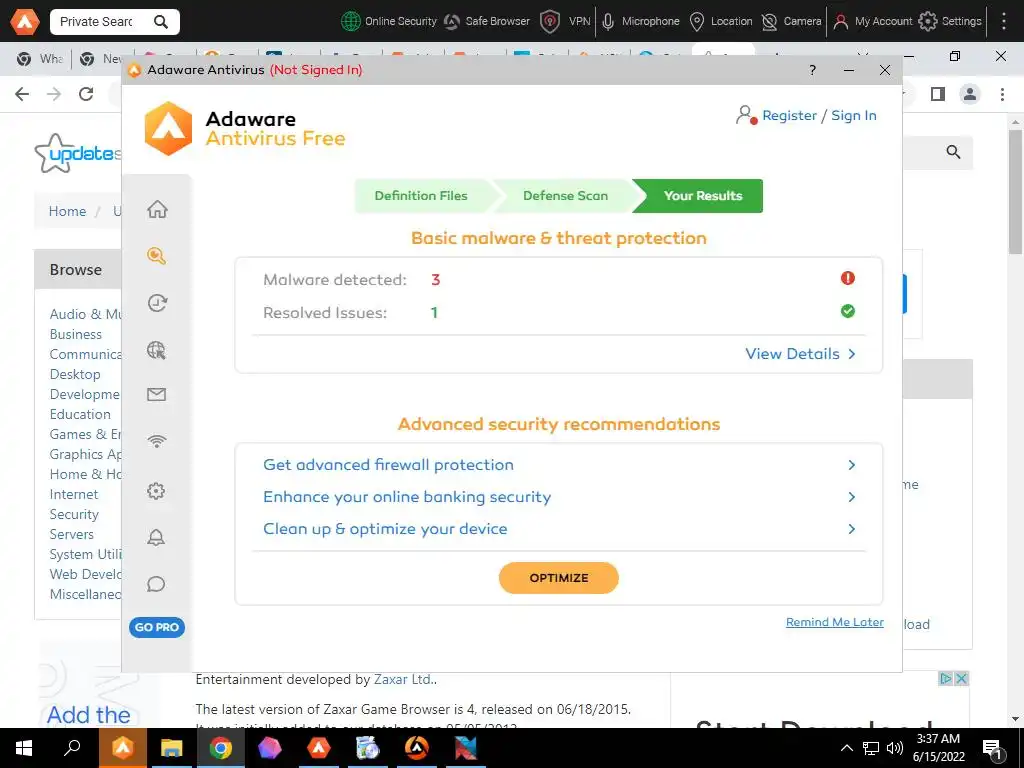Open the Email Protection envelope icon
The image size is (1024, 768).
157,394
